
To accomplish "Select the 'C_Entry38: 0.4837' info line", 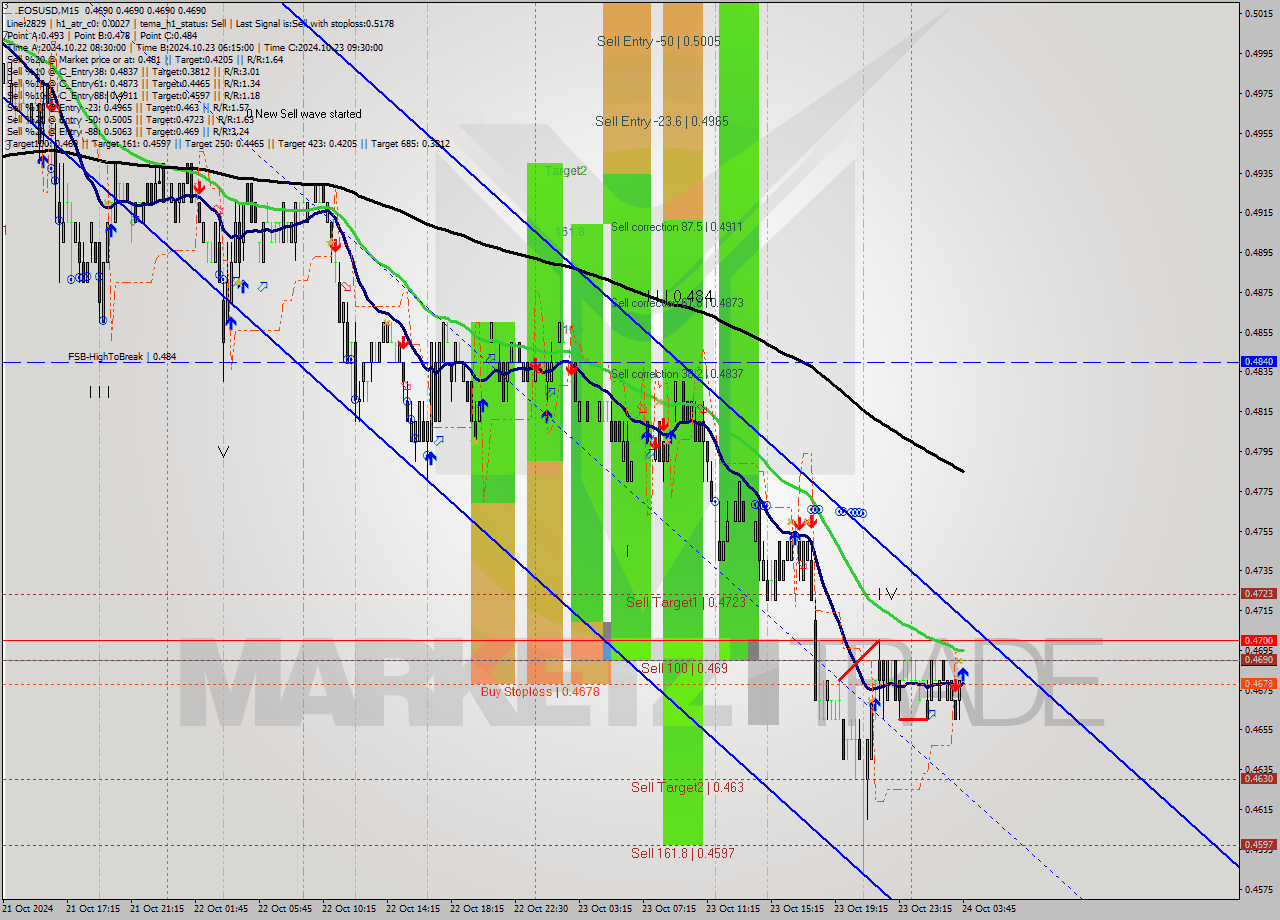I will (134, 71).
